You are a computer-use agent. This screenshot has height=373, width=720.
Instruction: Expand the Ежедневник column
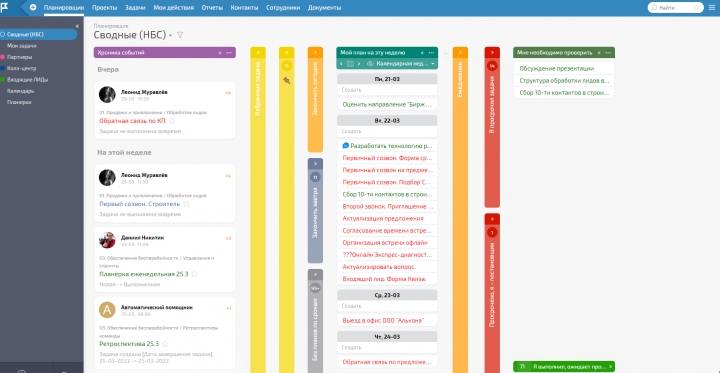click(x=460, y=52)
